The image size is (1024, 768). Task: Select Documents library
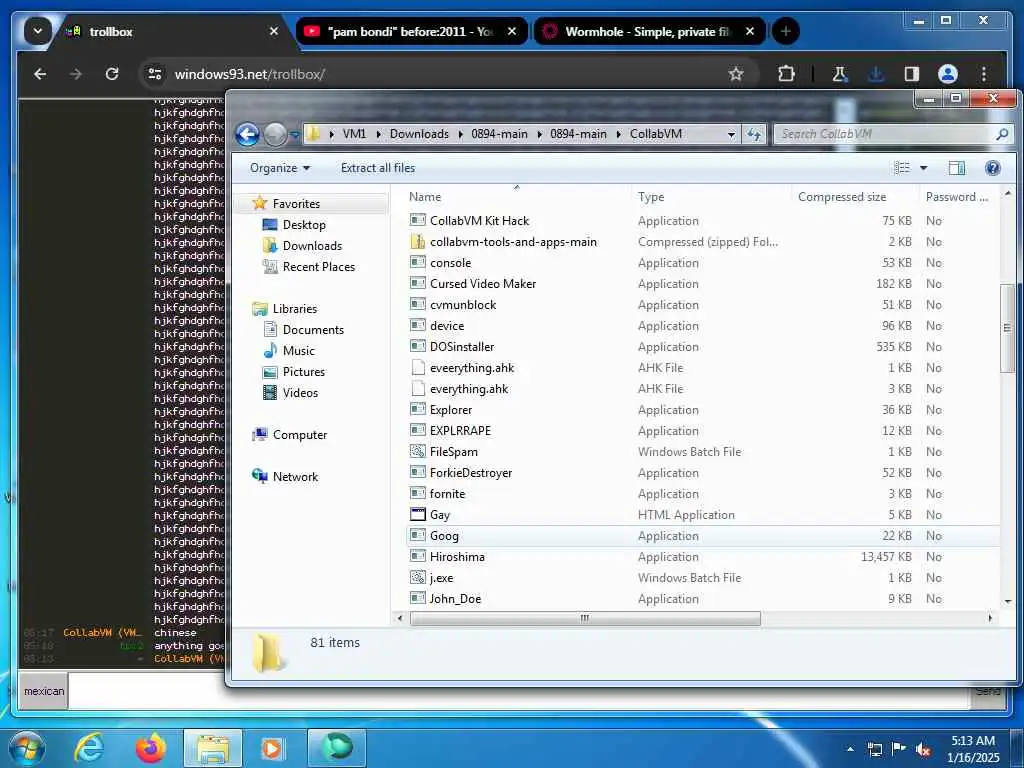click(x=303, y=330)
